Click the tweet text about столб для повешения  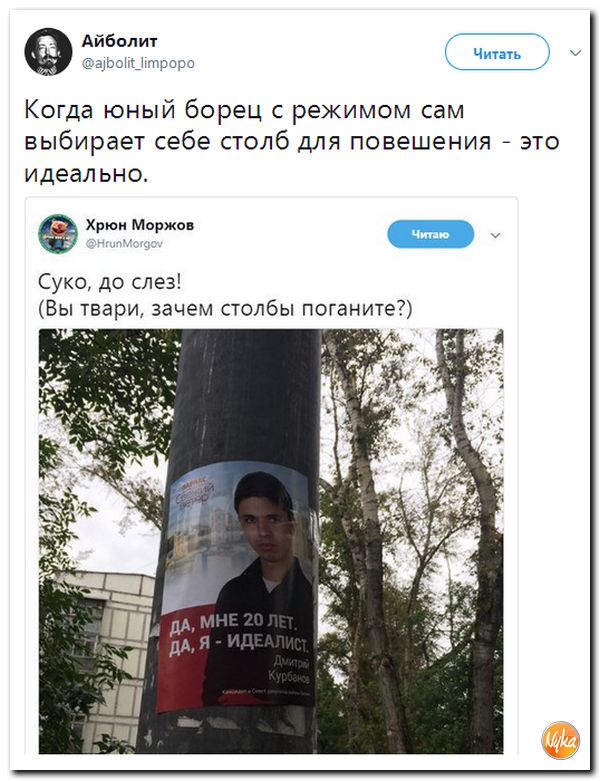[292, 141]
